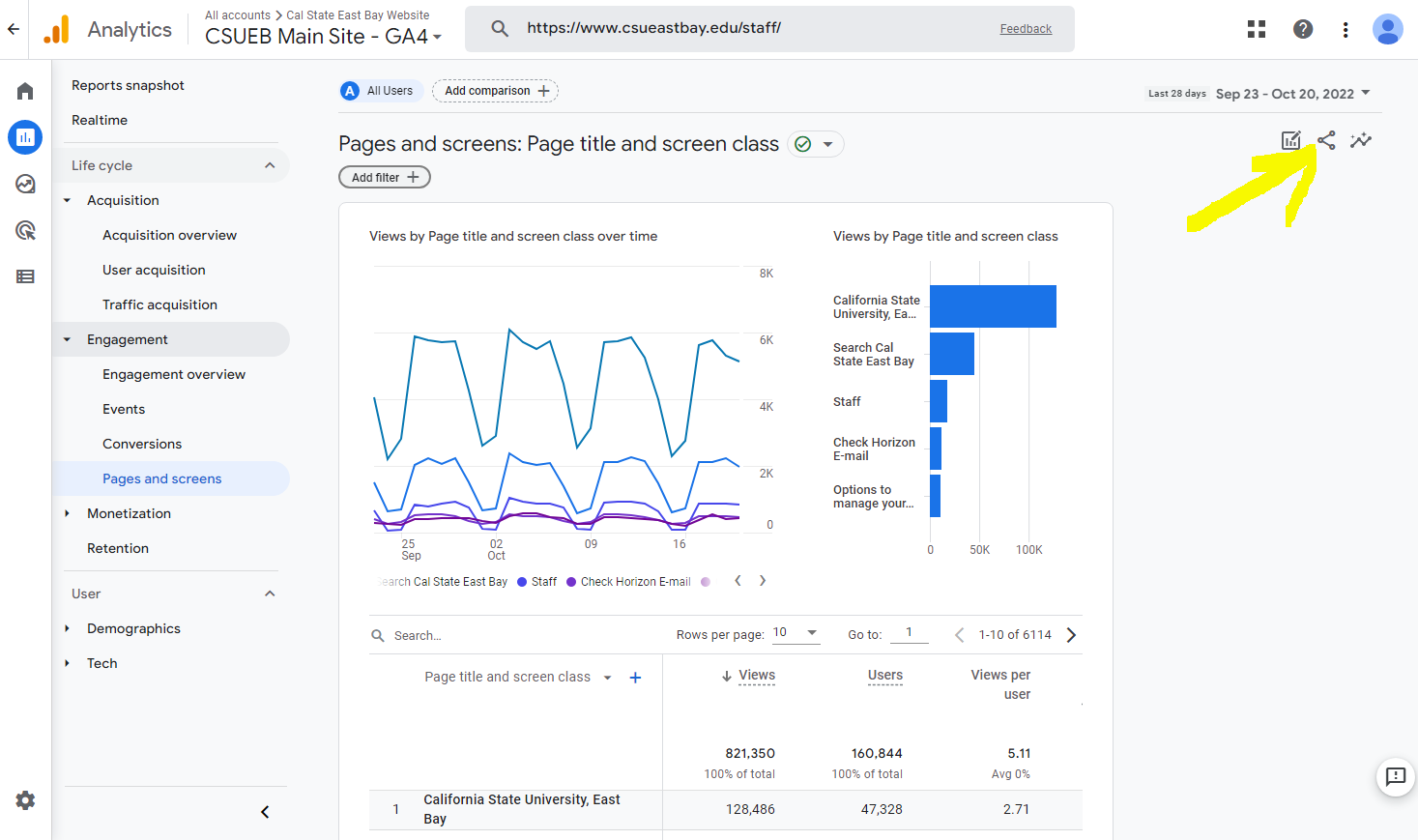Viewport: 1418px width, 840px height.
Task: Select Pages and screens in the sidebar
Action: 162,478
